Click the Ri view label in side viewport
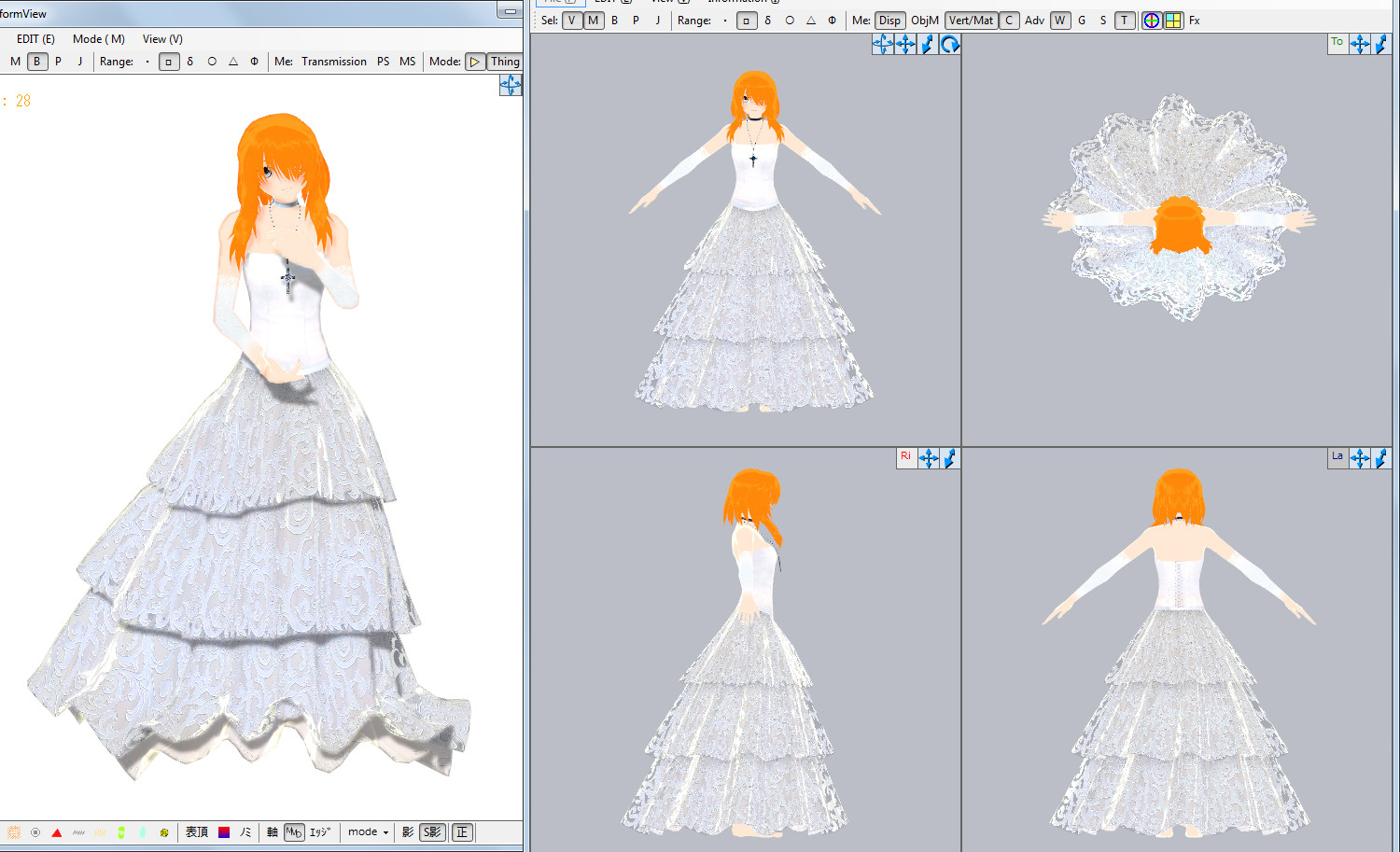1400x852 pixels. coord(905,457)
